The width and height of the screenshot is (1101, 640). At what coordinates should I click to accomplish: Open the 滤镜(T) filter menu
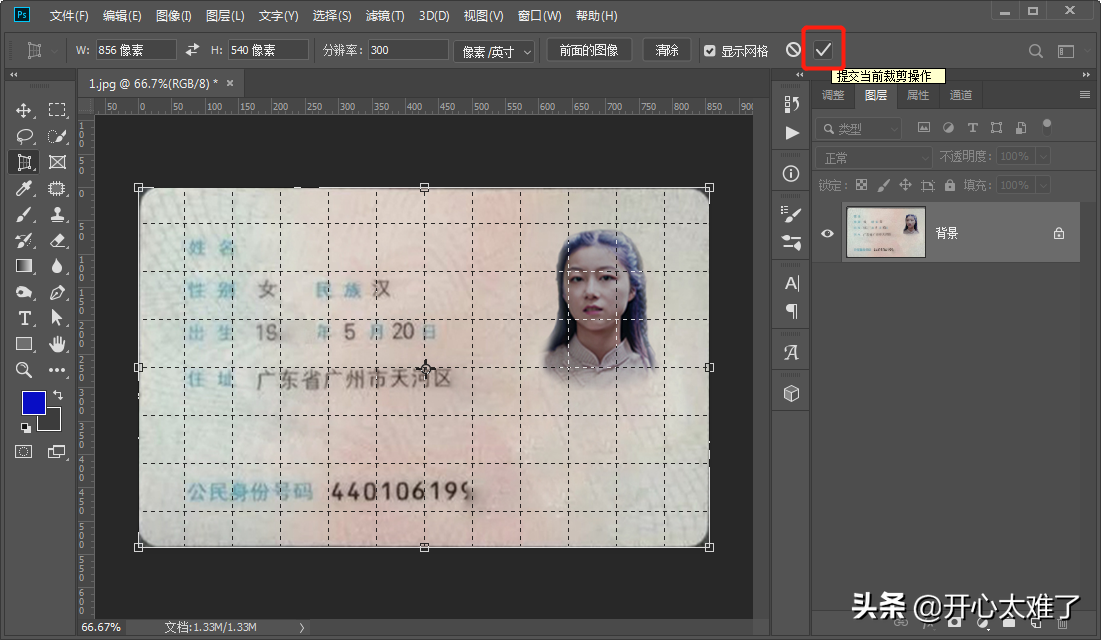tap(385, 16)
